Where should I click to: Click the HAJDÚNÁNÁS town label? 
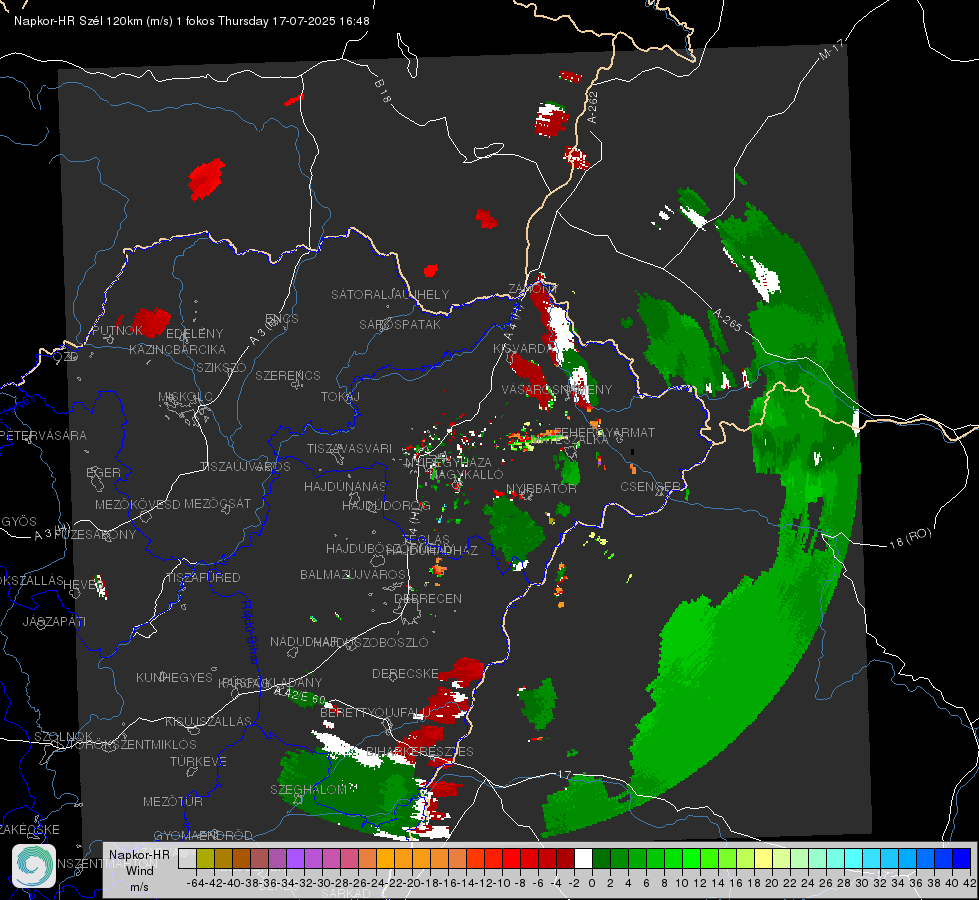pyautogui.click(x=345, y=486)
